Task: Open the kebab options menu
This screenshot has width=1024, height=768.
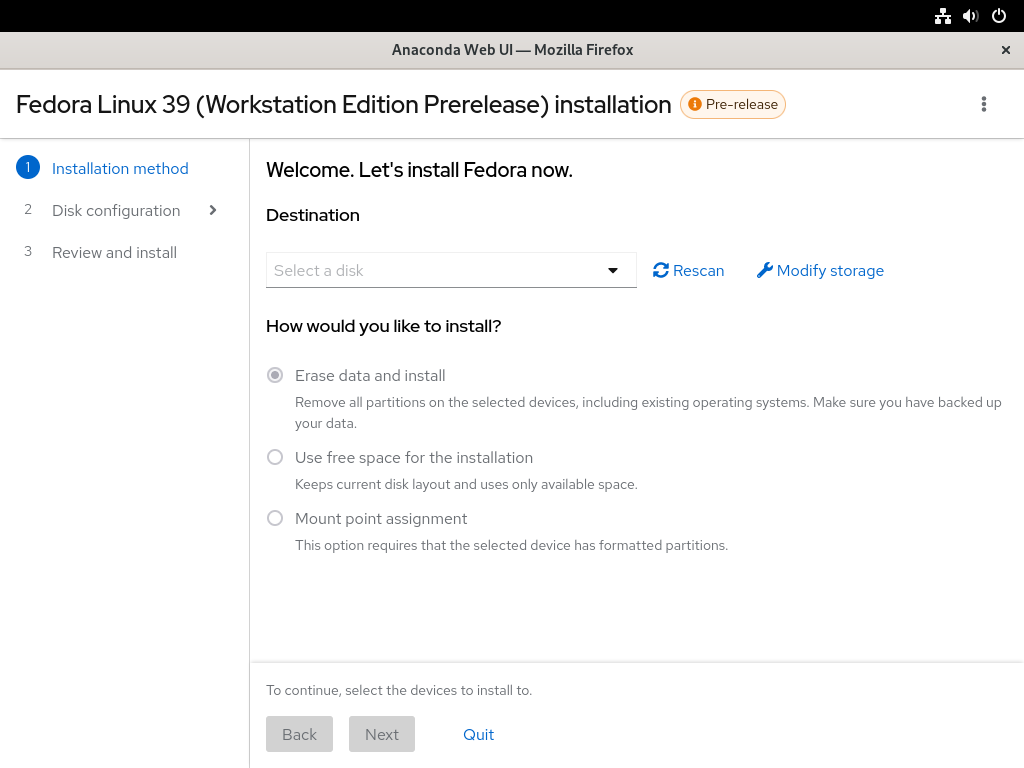Action: (x=984, y=104)
